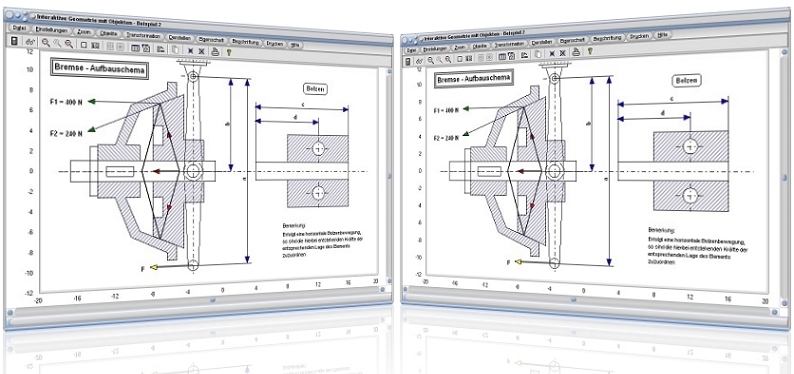Click the copy pages icon in the right window toolbar

(538, 54)
